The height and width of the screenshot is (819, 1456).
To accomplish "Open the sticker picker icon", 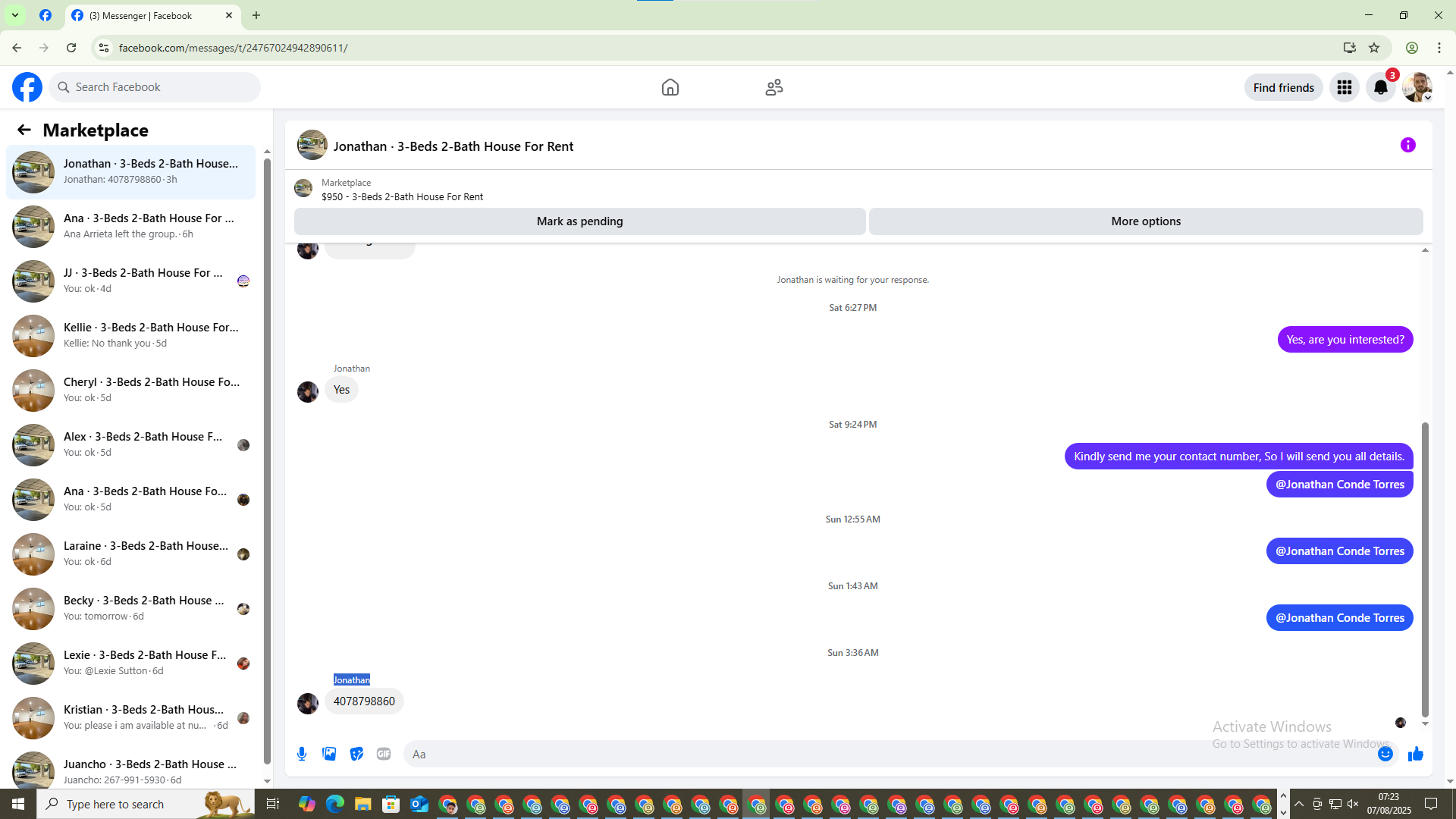I will tap(356, 754).
